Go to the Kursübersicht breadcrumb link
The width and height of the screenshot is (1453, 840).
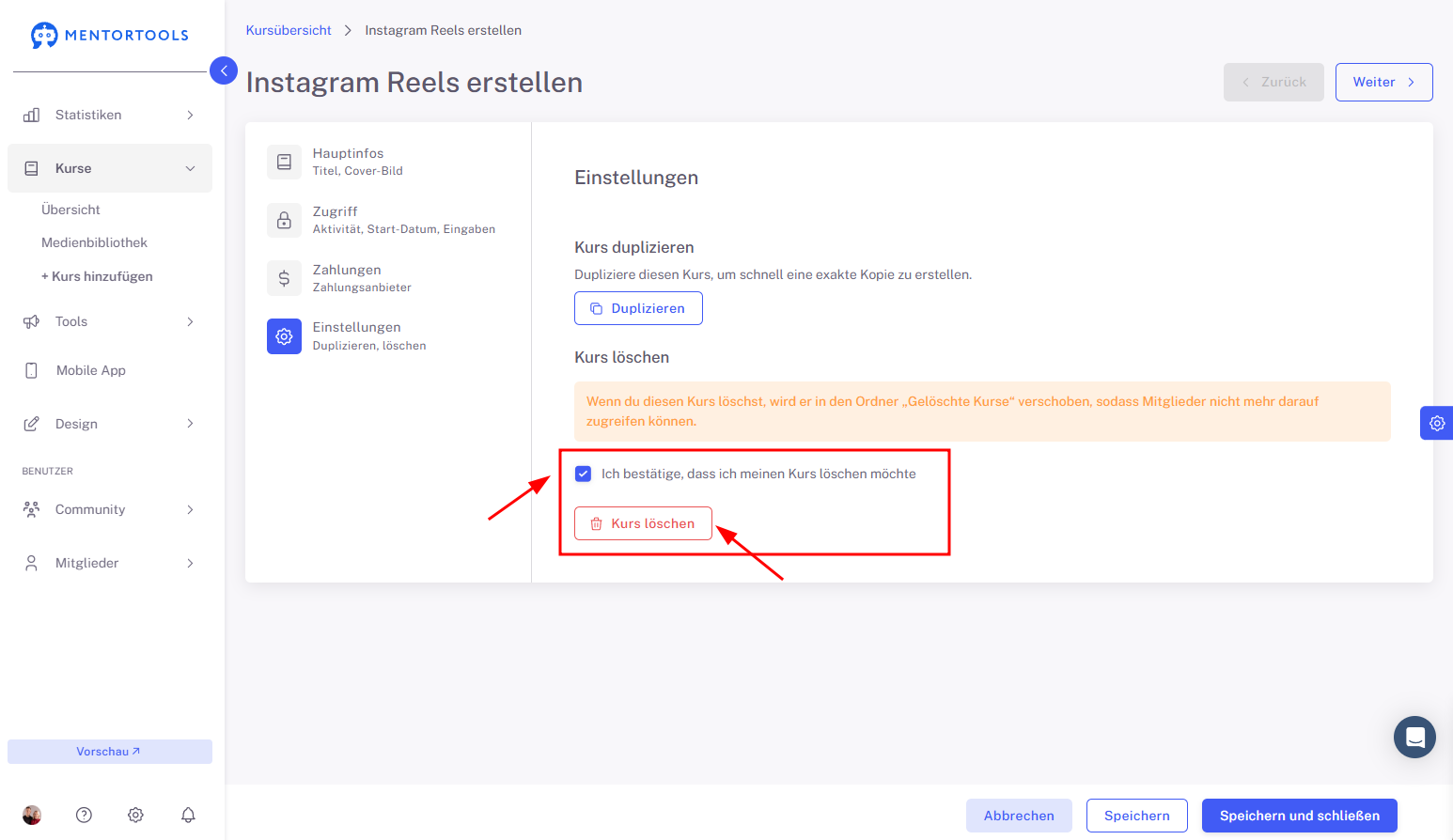point(289,30)
